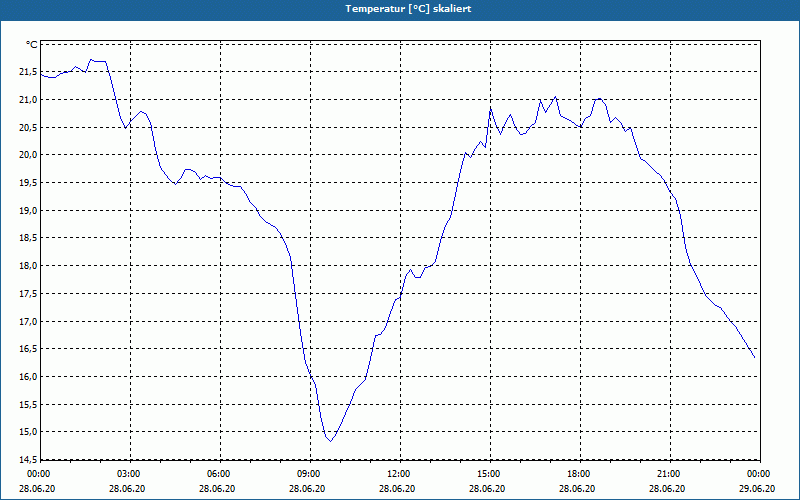Click the °C unit label on y-axis
Viewport: 800px width, 500px height.
coord(32,45)
